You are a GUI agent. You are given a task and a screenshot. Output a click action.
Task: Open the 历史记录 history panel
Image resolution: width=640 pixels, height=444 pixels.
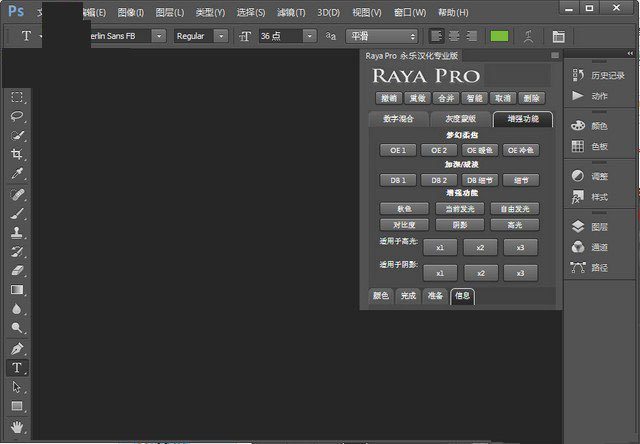pos(599,75)
